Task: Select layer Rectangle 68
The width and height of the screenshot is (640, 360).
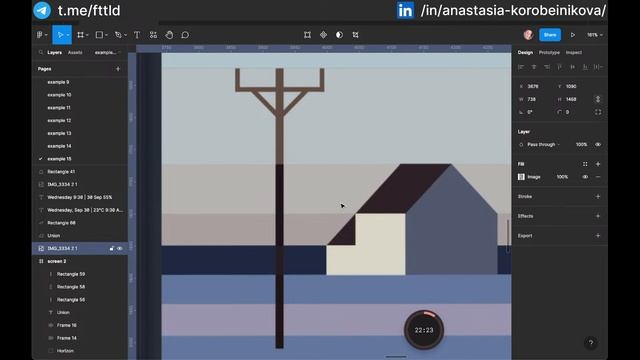Action: [61, 223]
